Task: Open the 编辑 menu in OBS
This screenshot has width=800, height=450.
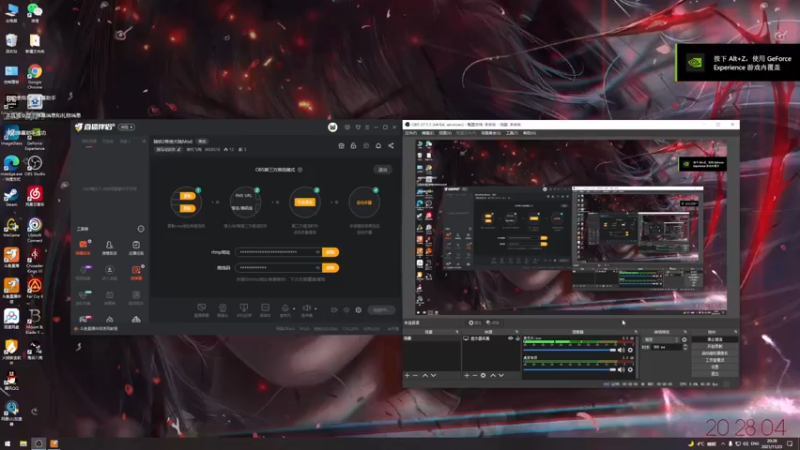Action: pos(428,133)
